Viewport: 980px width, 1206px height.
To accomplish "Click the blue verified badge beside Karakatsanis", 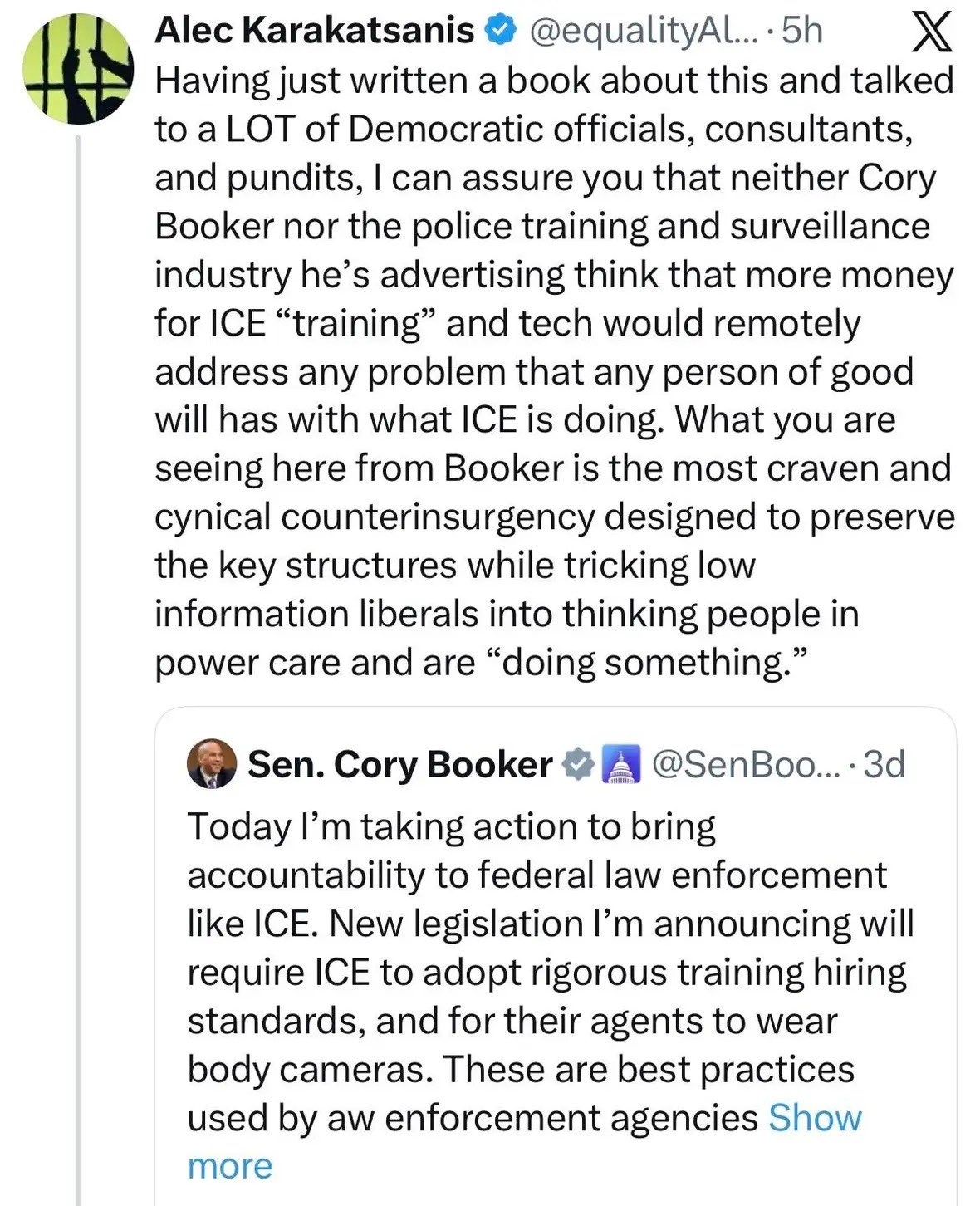I will (497, 32).
